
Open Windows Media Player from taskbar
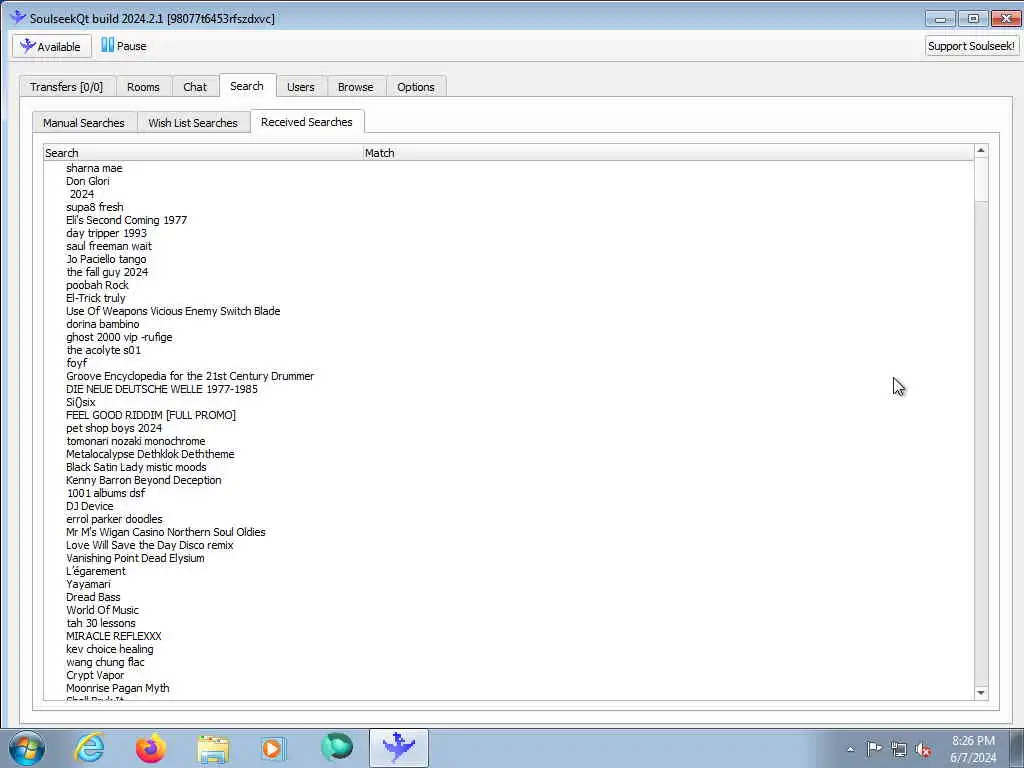point(274,748)
